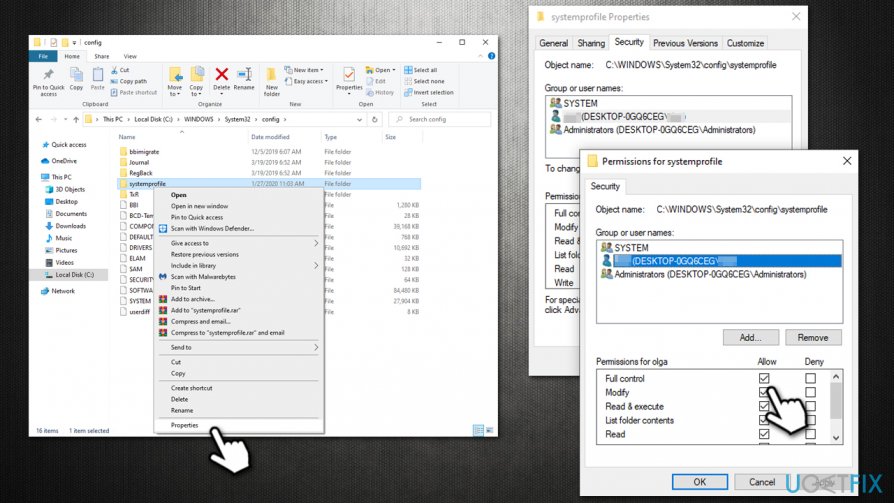
Task: Click the Properties icon in ribbon
Action: 349,75
